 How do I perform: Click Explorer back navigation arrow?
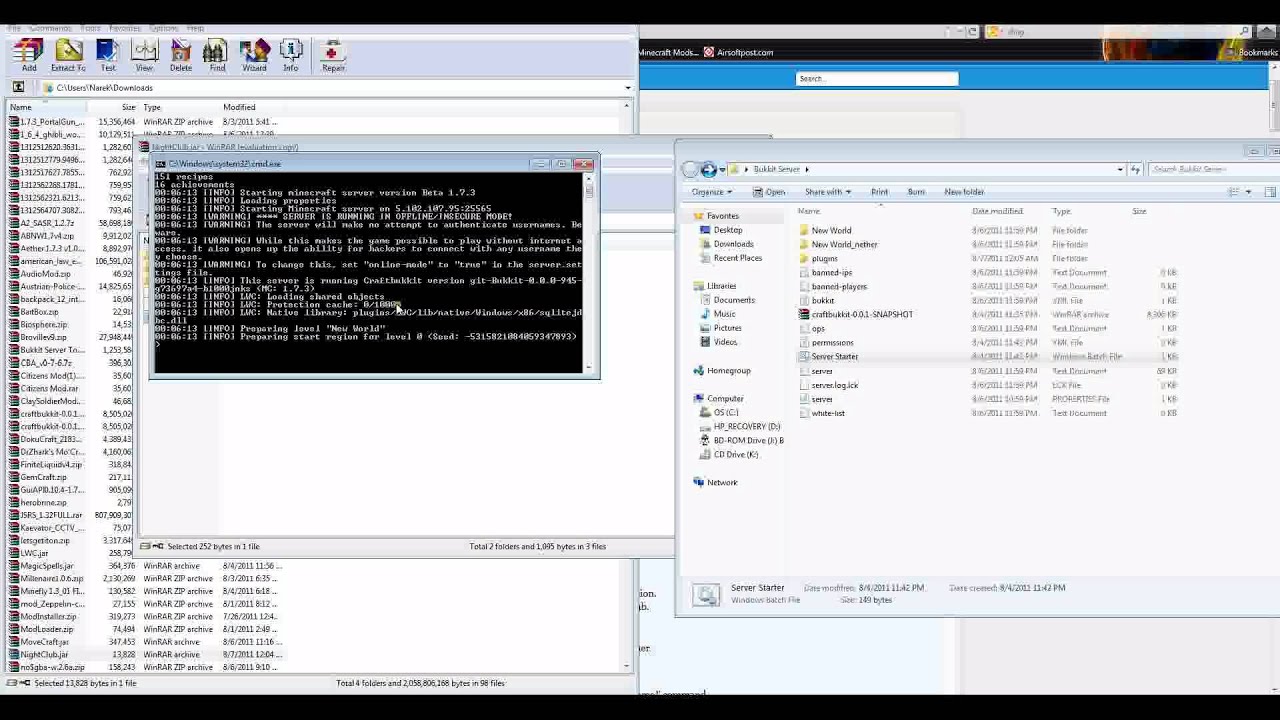coord(691,170)
